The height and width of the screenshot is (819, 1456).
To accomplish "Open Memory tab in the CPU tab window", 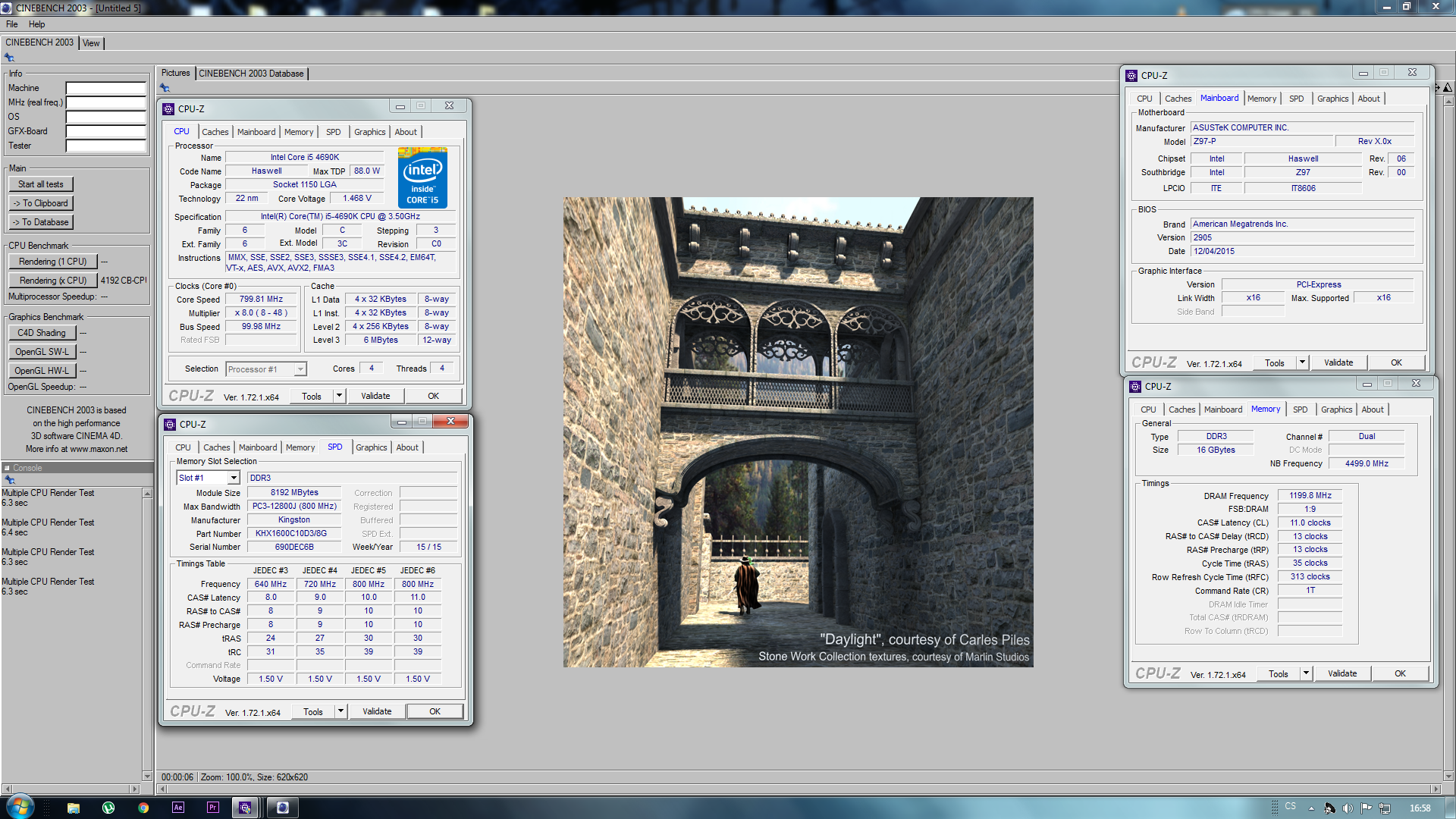I will click(299, 132).
